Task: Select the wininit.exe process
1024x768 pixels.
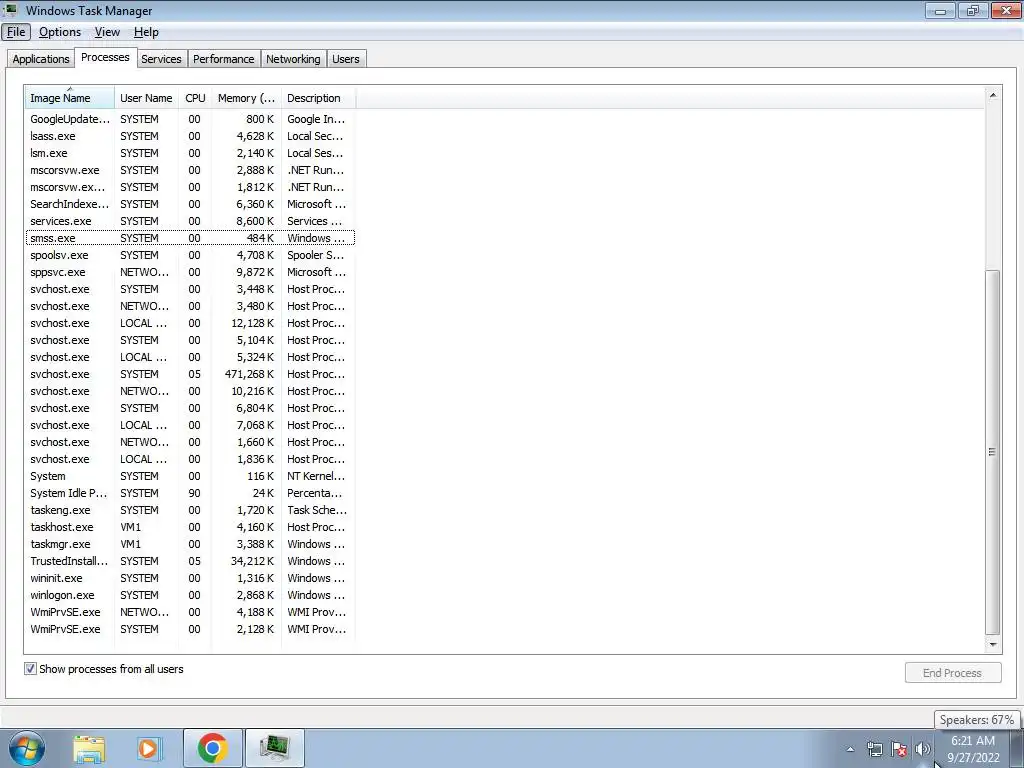Action: [x=190, y=578]
